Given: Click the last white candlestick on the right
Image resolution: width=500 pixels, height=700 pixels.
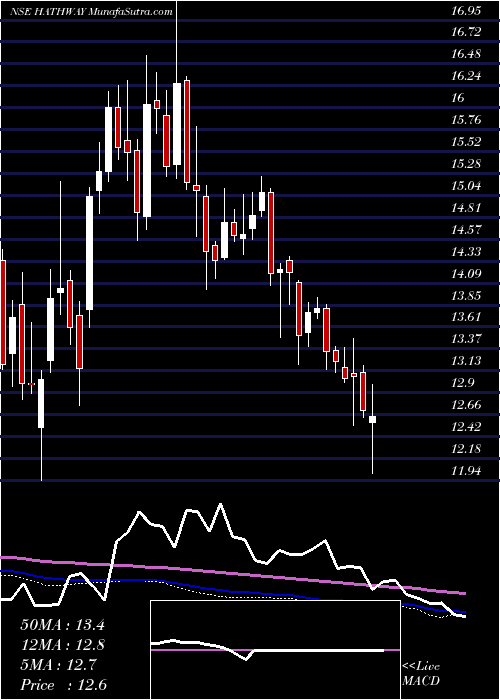Looking at the screenshot, I should 372,419.
